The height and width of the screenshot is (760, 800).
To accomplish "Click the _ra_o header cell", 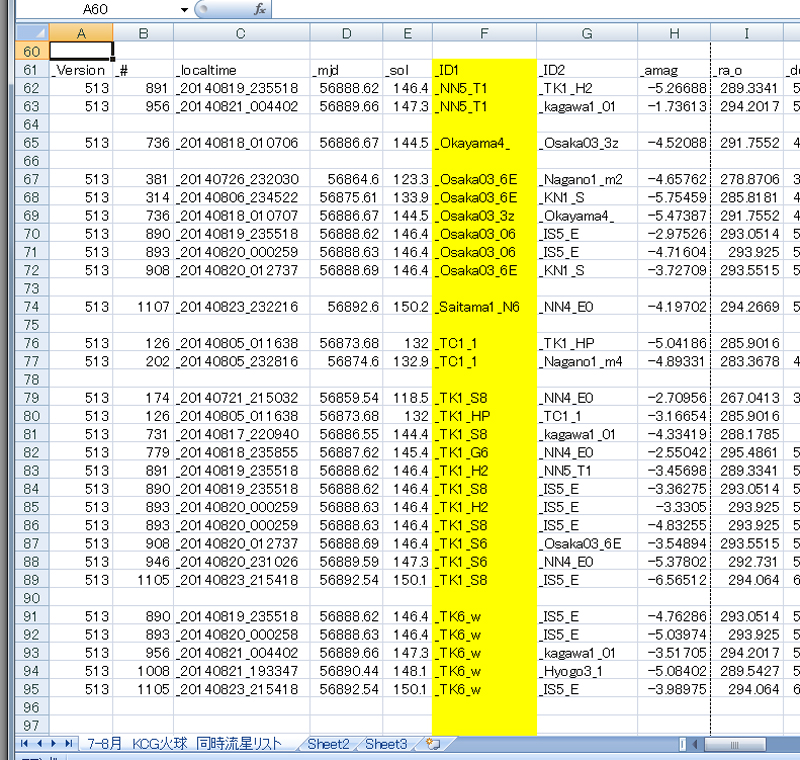I will pyautogui.click(x=746, y=70).
